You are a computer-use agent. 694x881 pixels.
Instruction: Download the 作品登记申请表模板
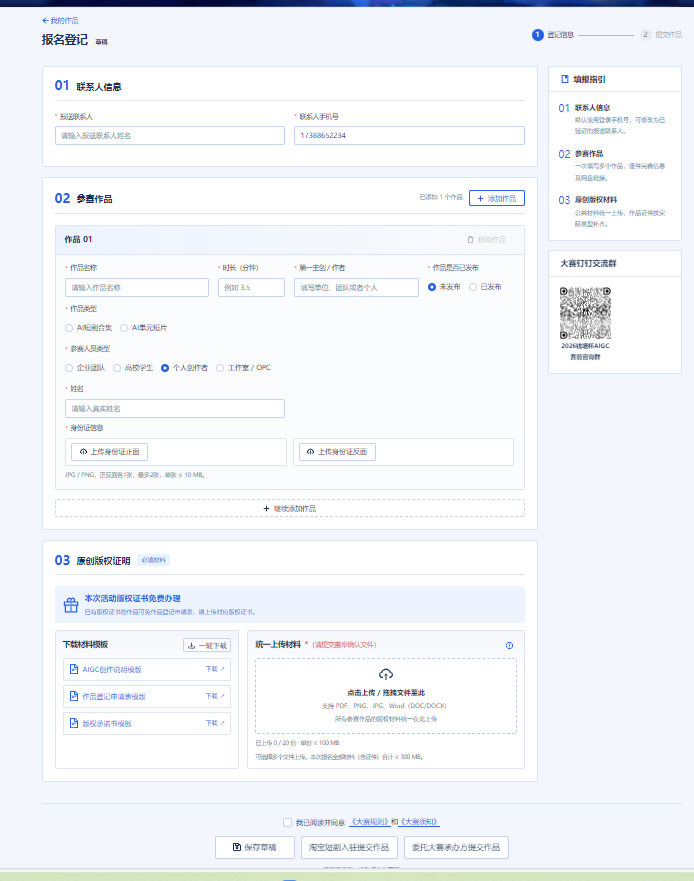coord(215,696)
